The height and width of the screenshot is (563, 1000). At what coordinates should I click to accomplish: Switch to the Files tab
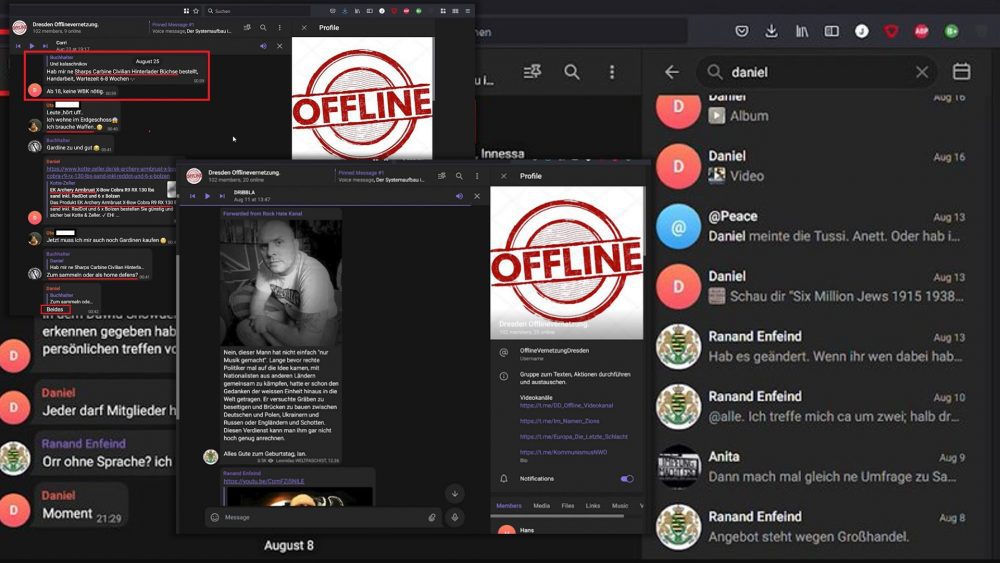[568, 506]
